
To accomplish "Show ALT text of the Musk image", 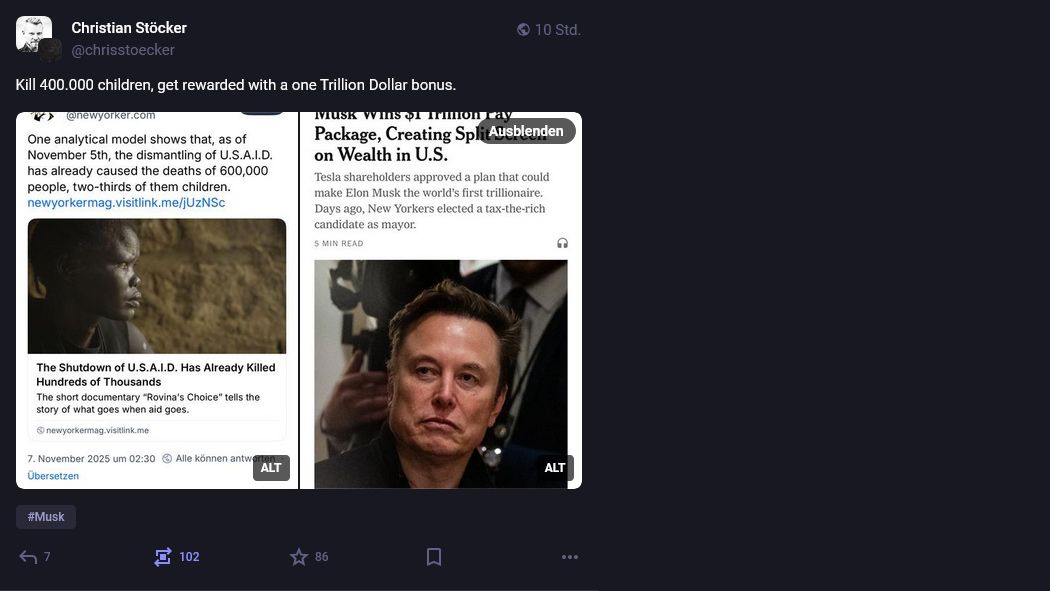I will [x=555, y=468].
